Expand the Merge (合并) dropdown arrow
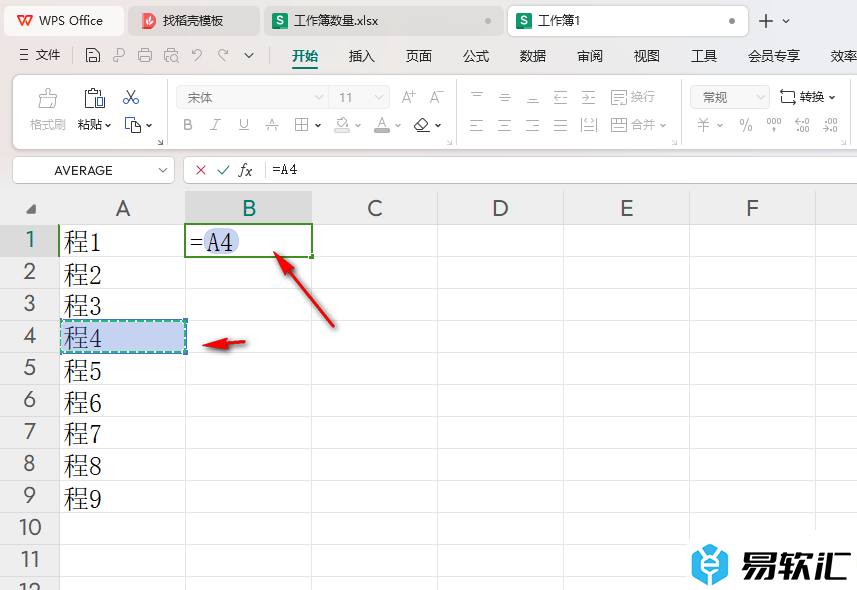This screenshot has width=857, height=590. (x=663, y=126)
